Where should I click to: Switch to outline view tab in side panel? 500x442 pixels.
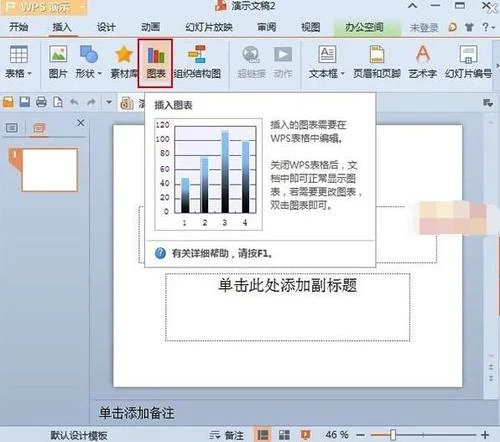[x=12, y=128]
